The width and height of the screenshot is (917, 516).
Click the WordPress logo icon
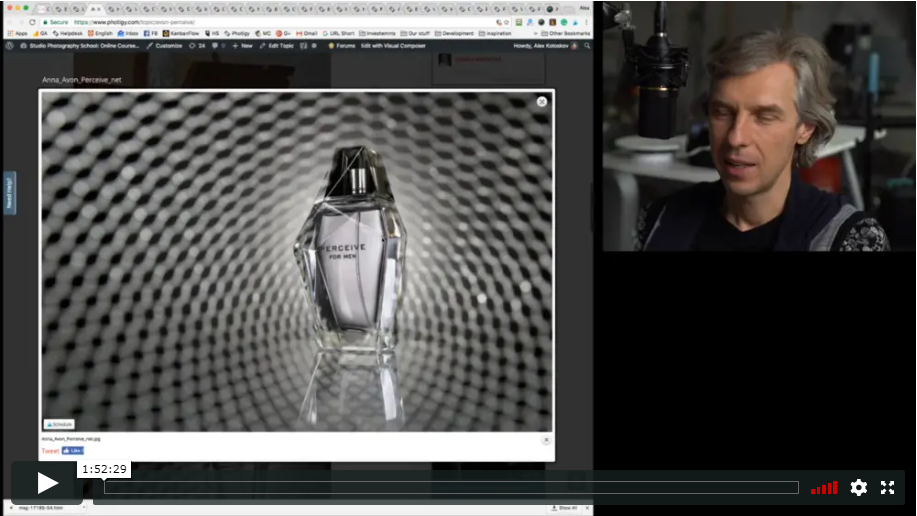10,46
